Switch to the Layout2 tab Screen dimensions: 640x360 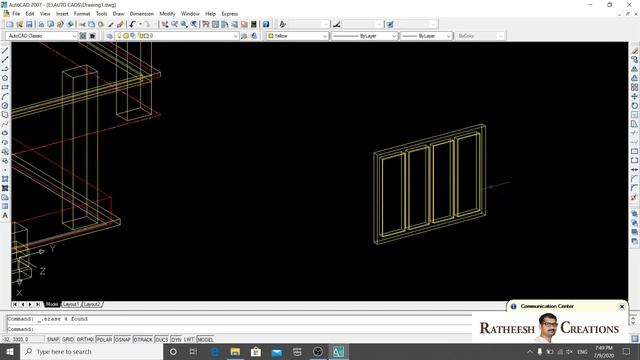click(x=92, y=304)
